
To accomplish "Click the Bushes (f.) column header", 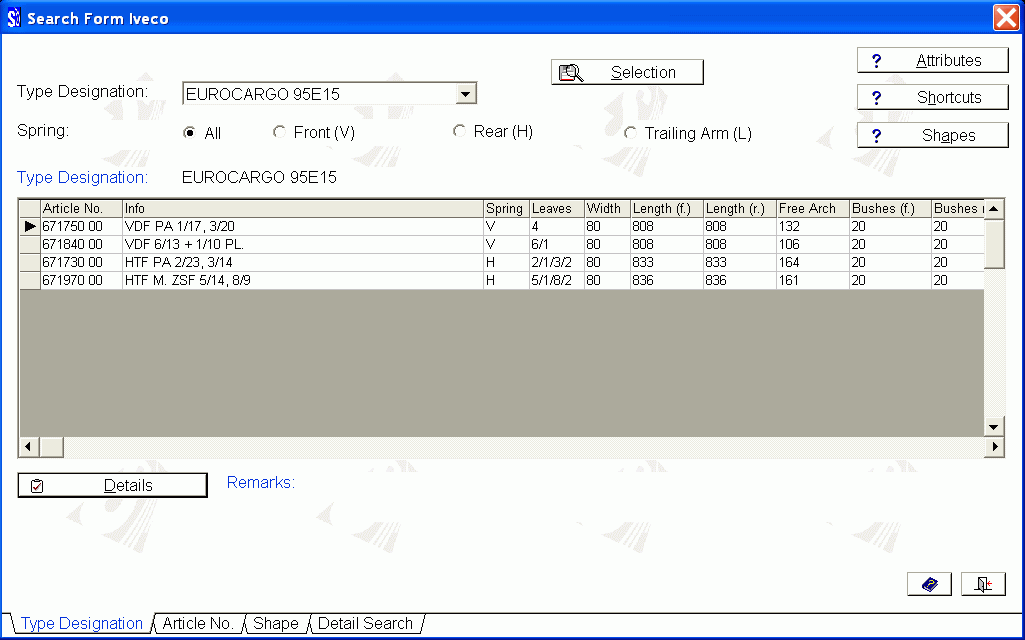I will (x=890, y=209).
